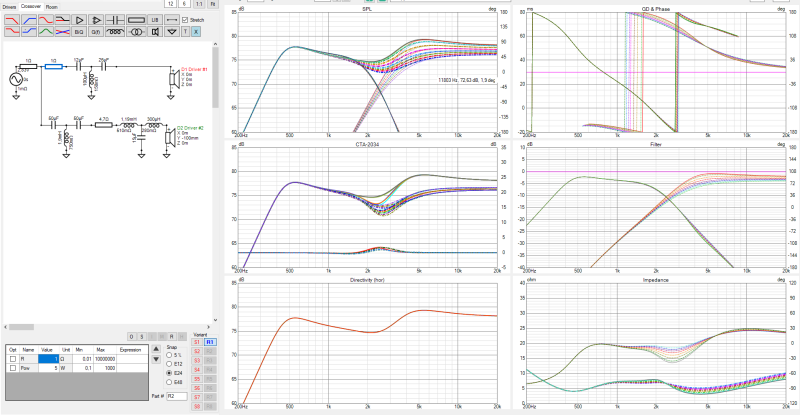Select the red low shelf filter icon
Viewport: 800px width, 415px height.
pyautogui.click(x=12, y=32)
